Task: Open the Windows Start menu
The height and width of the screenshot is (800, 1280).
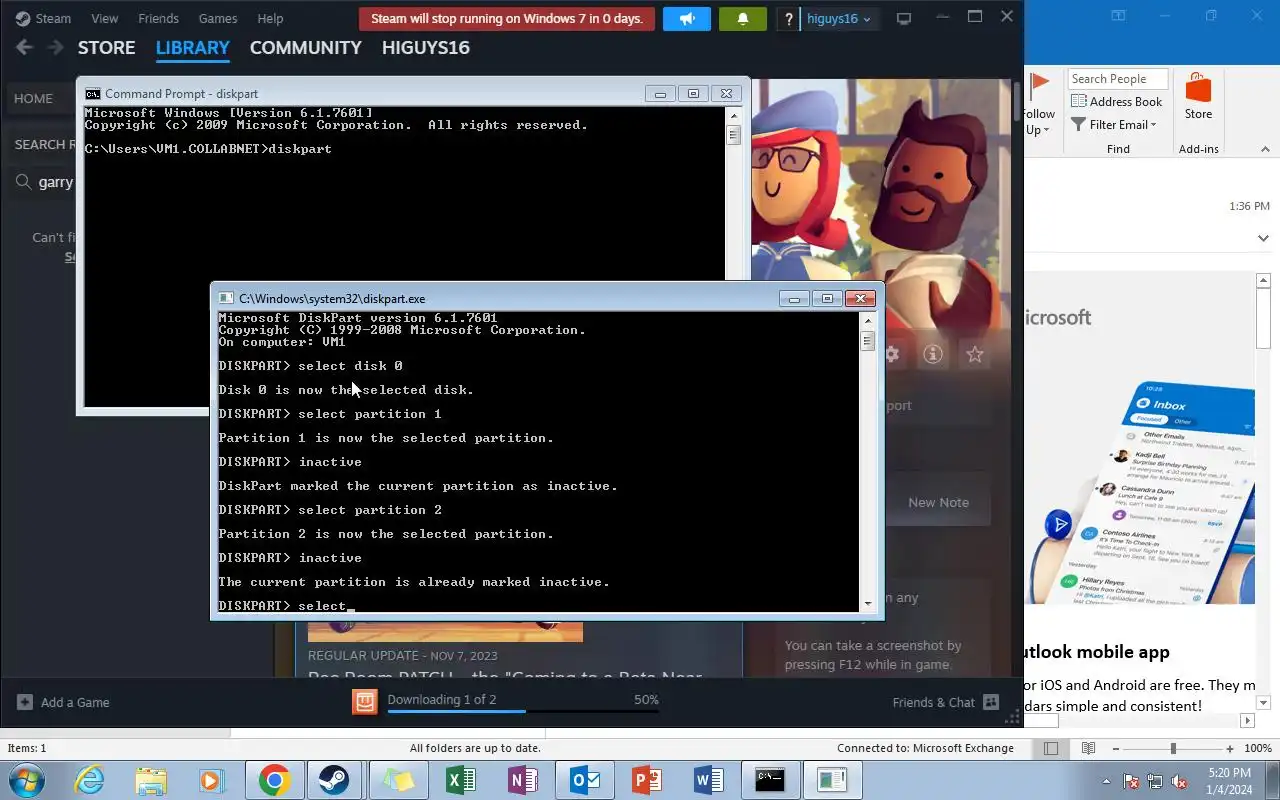Action: pyautogui.click(x=26, y=780)
